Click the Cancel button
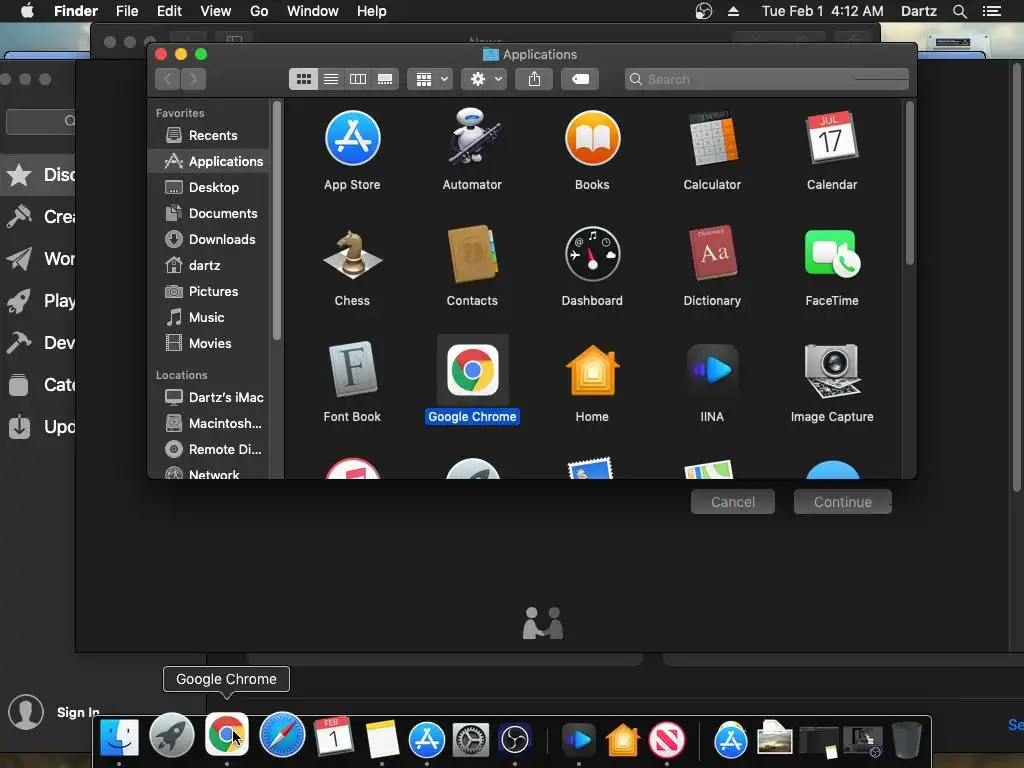This screenshot has height=768, width=1024. (733, 502)
